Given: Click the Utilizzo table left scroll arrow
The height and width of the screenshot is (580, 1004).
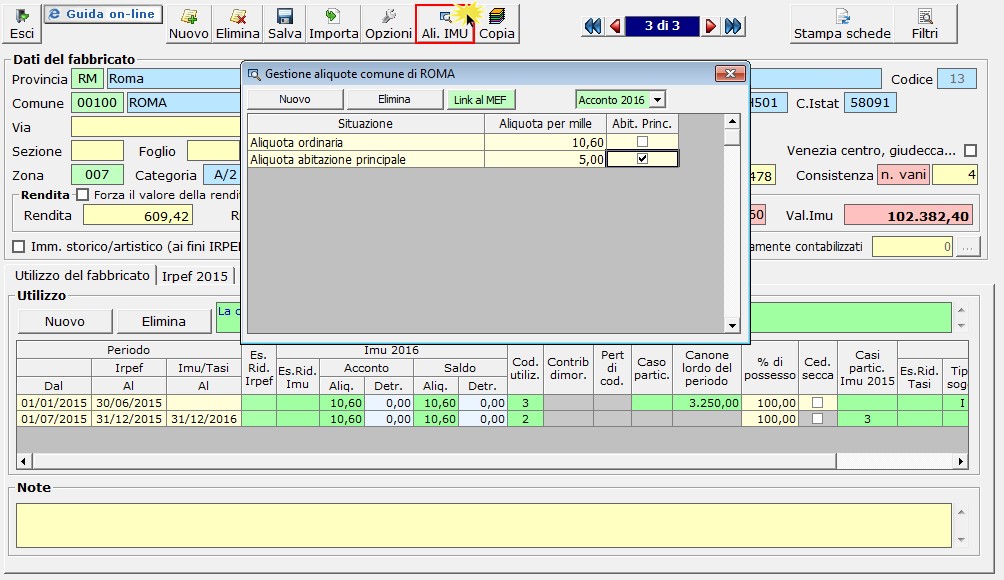Looking at the screenshot, I should [x=24, y=461].
